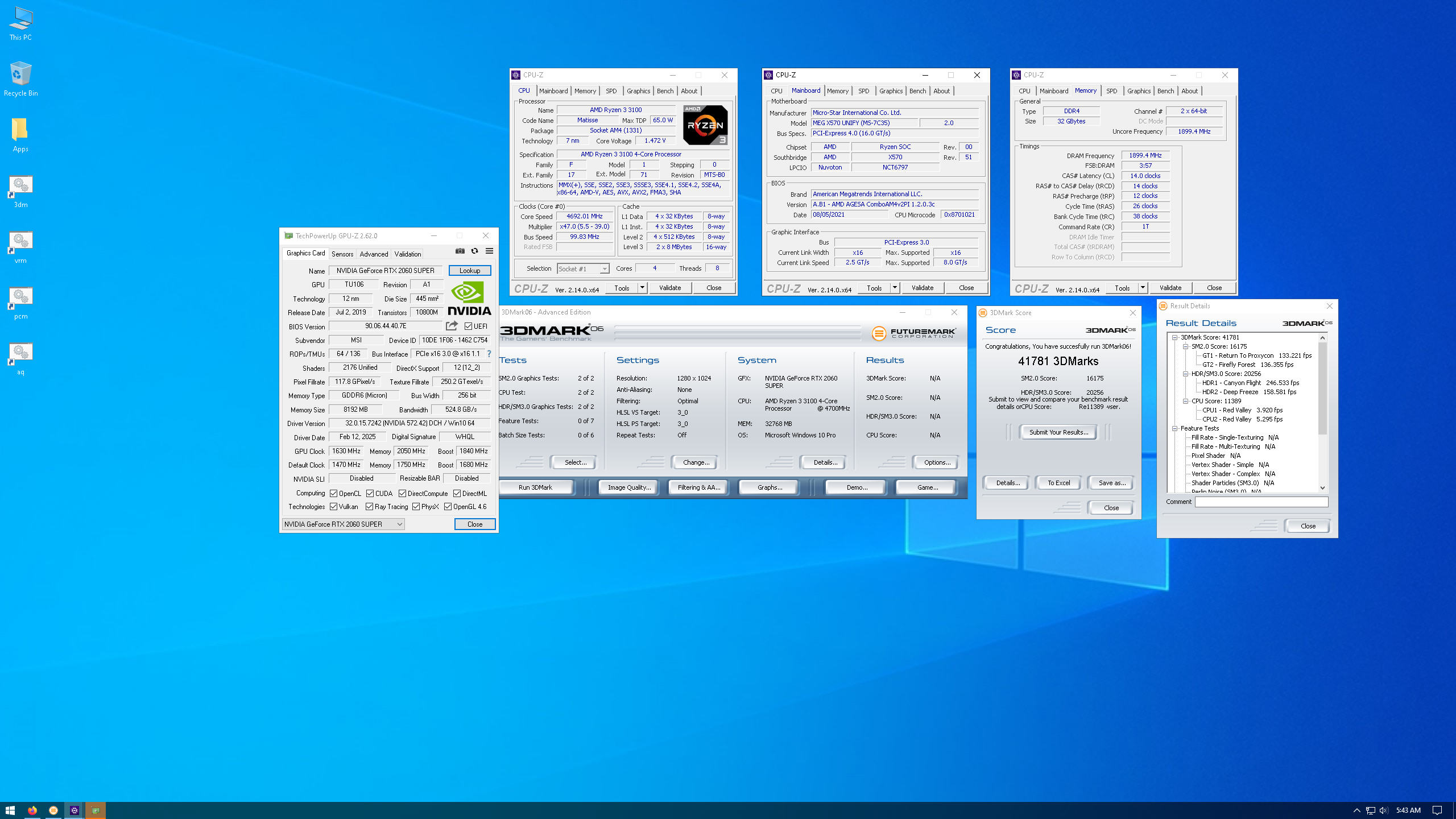Open GPU-Z hamburger menu icon
This screenshot has width=1456, height=819.
[x=489, y=251]
